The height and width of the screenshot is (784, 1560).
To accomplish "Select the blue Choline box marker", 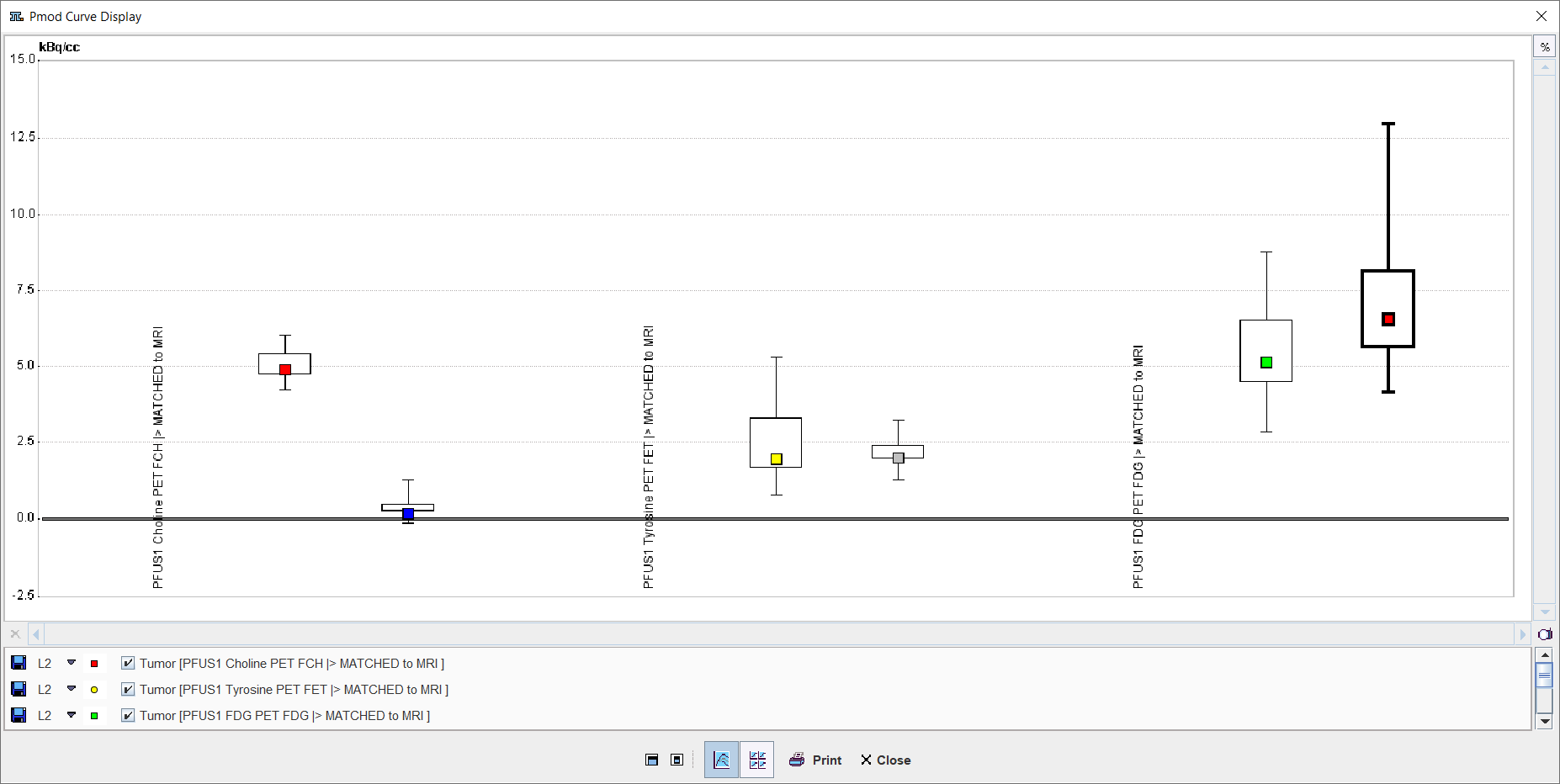I will [408, 513].
